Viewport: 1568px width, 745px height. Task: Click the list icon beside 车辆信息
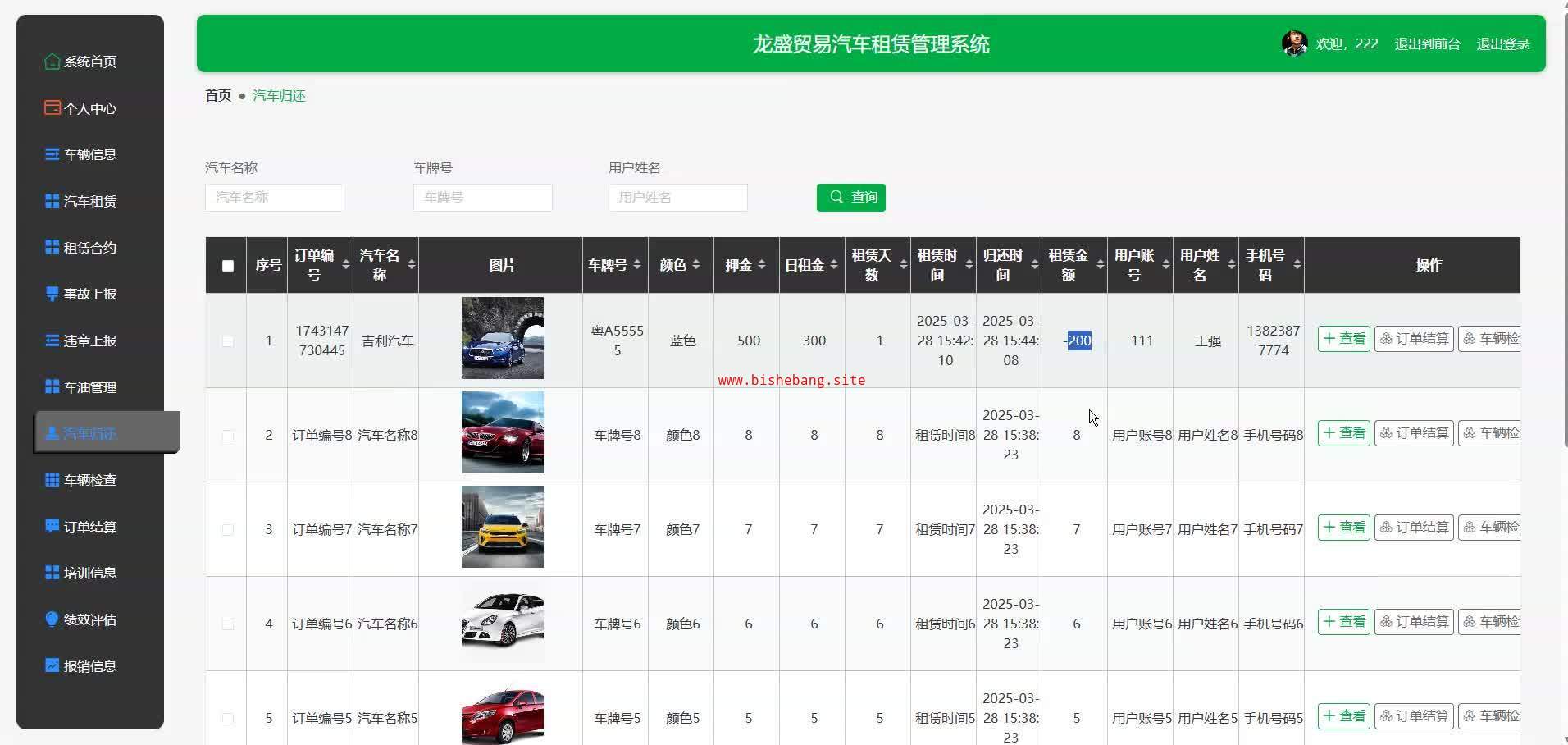(52, 154)
